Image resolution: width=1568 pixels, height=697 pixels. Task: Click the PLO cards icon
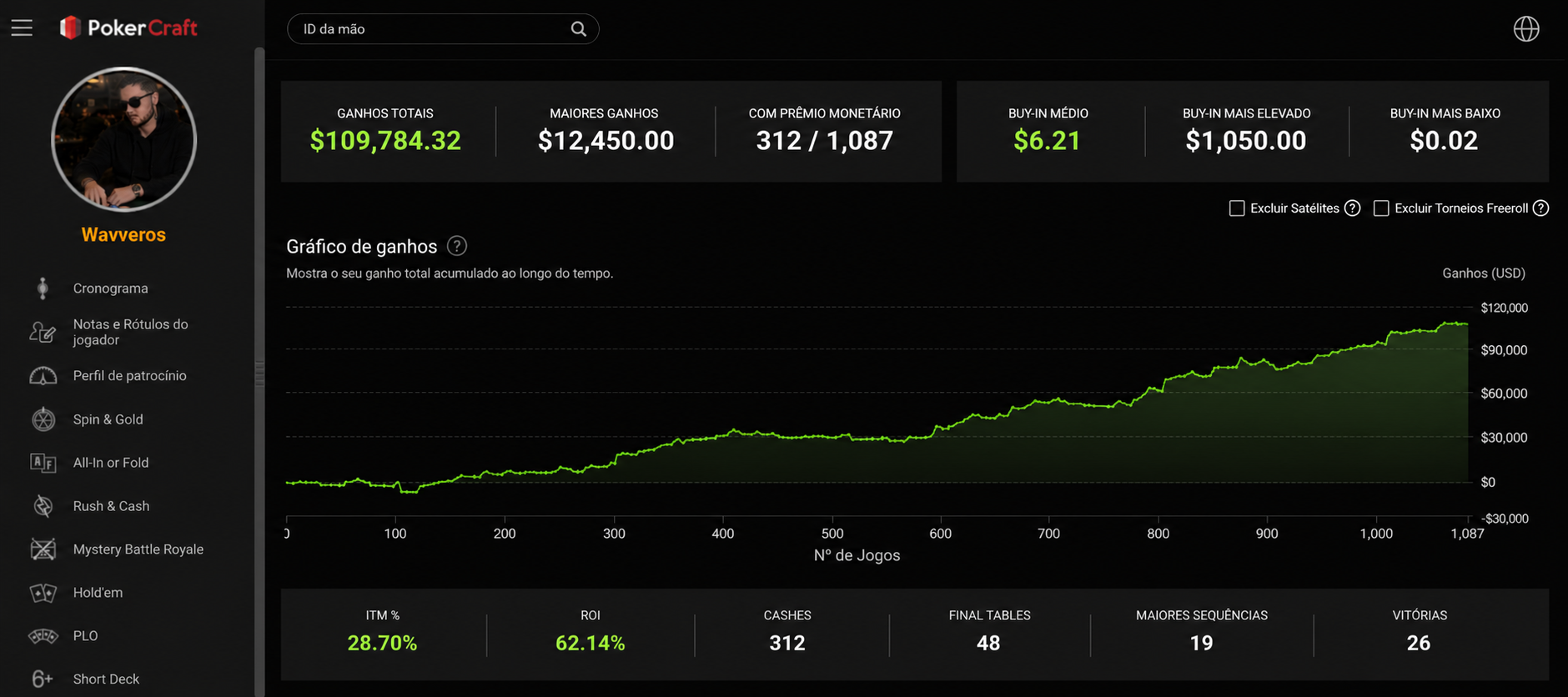pyautogui.click(x=43, y=636)
